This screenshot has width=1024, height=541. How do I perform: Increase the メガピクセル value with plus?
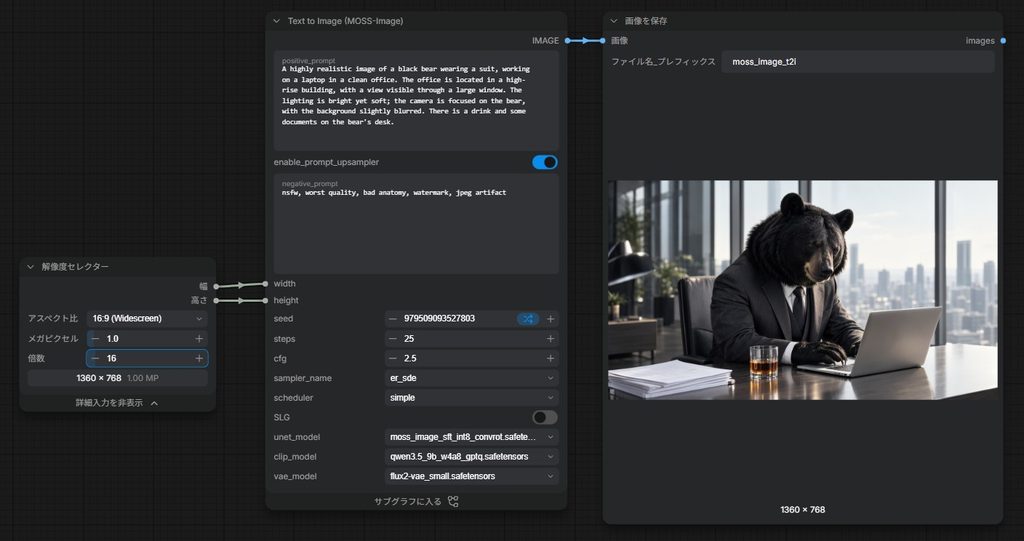[x=199, y=338]
